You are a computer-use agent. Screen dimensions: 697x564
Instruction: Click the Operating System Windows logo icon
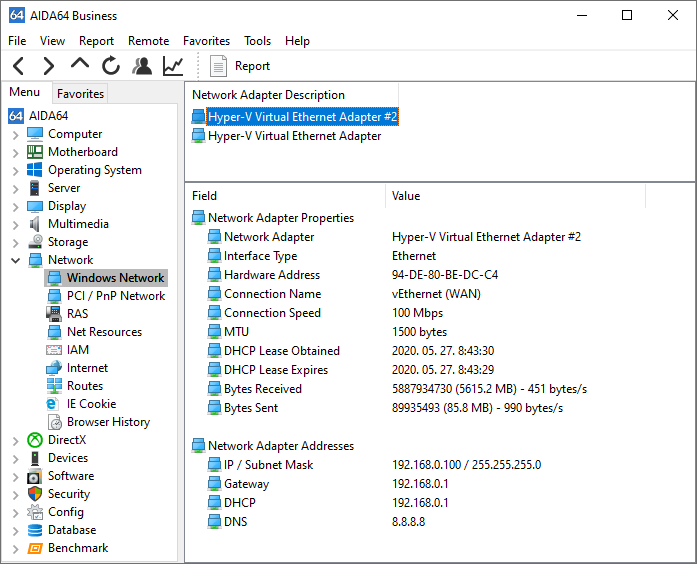click(x=35, y=170)
